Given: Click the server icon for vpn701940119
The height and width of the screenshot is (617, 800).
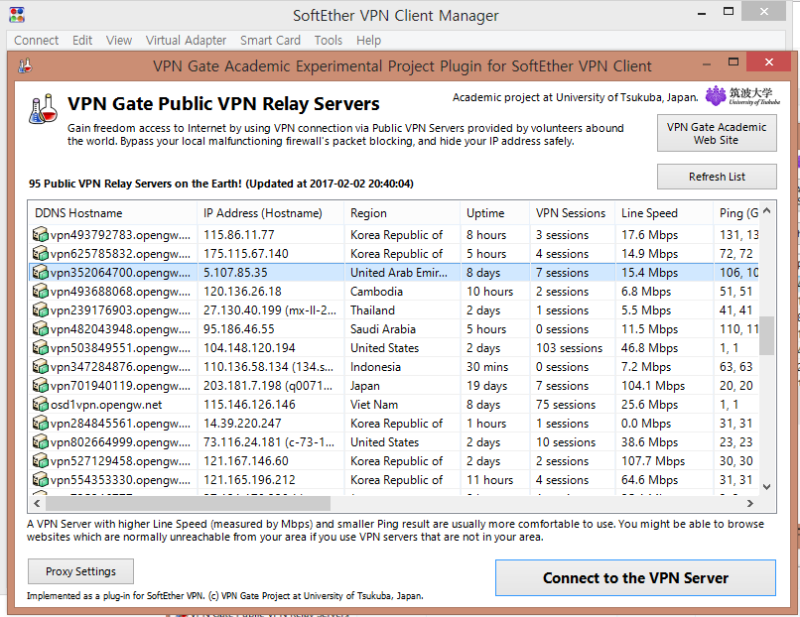Looking at the screenshot, I should [x=40, y=386].
